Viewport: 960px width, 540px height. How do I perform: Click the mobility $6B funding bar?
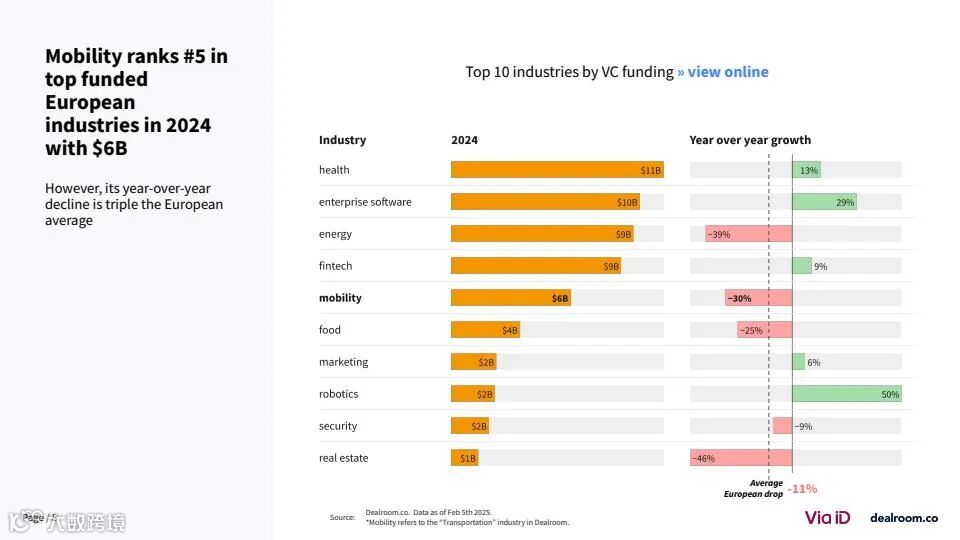click(x=510, y=298)
